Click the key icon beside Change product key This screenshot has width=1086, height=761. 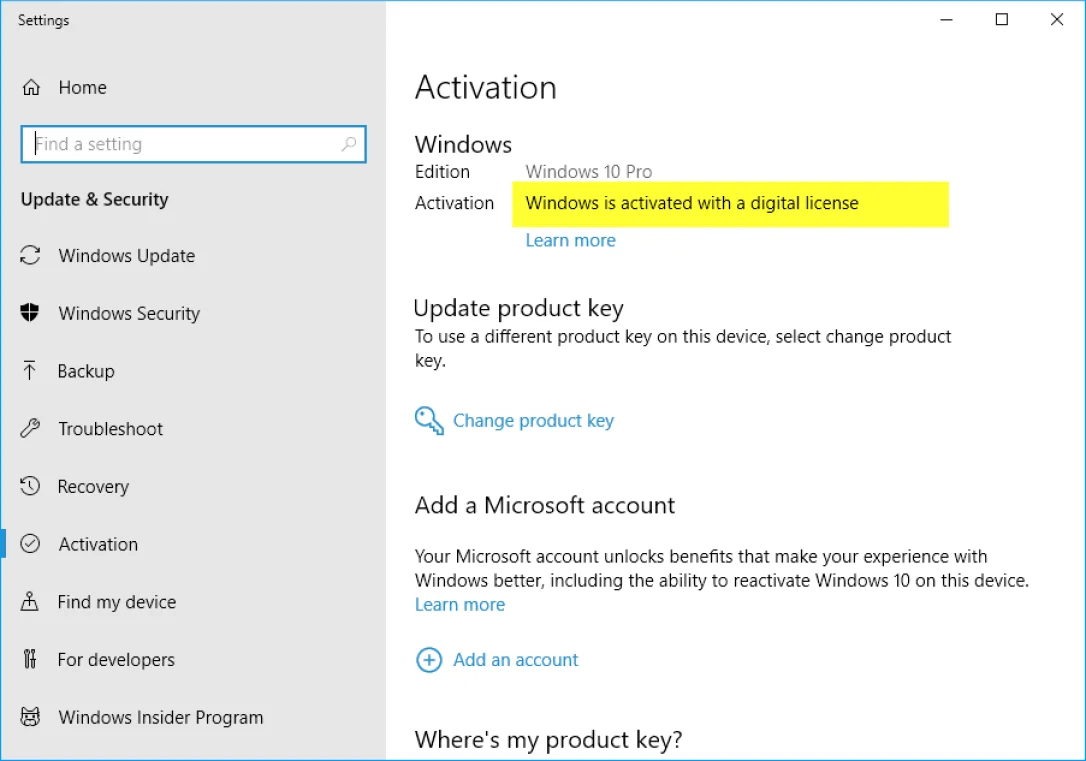point(428,420)
